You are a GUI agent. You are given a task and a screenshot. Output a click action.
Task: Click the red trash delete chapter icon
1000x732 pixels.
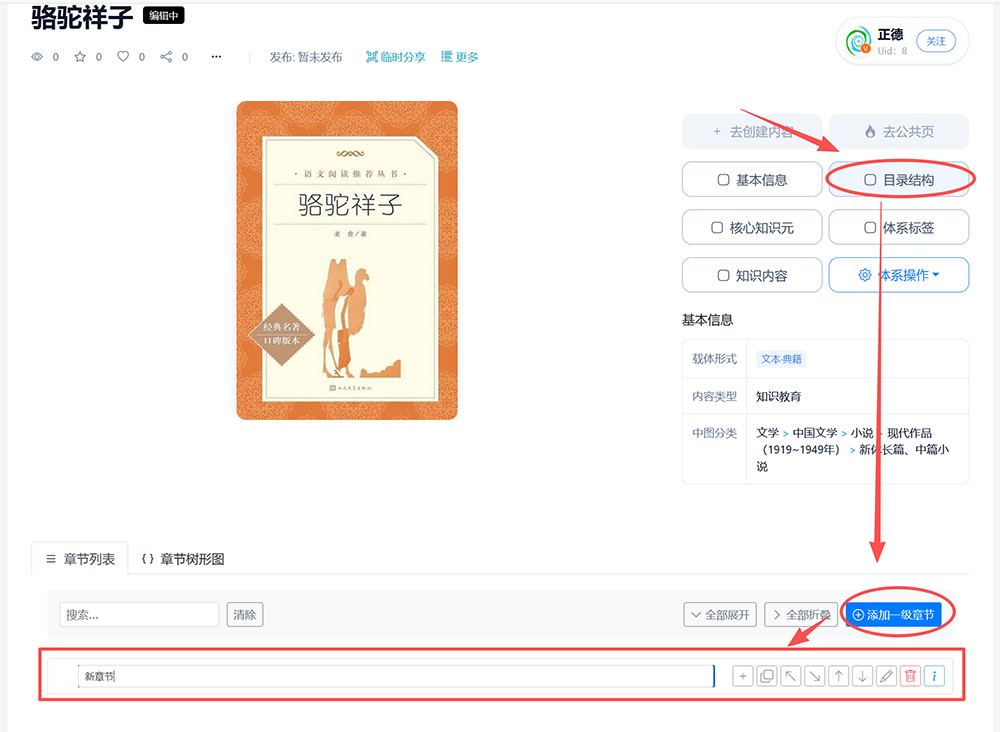tap(910, 676)
